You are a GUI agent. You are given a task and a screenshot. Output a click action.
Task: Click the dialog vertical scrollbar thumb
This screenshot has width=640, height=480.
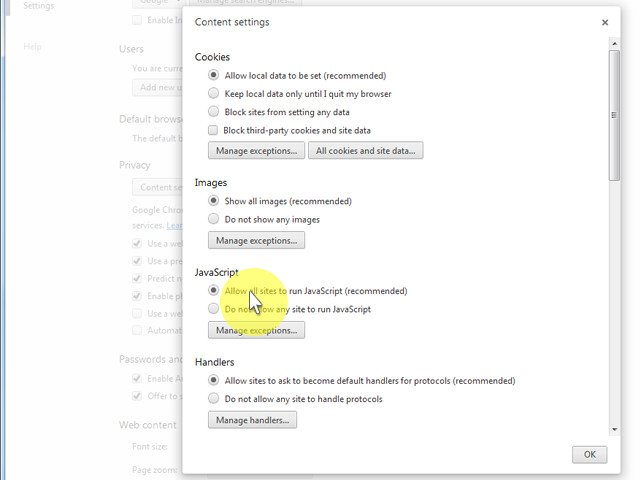pyautogui.click(x=614, y=115)
